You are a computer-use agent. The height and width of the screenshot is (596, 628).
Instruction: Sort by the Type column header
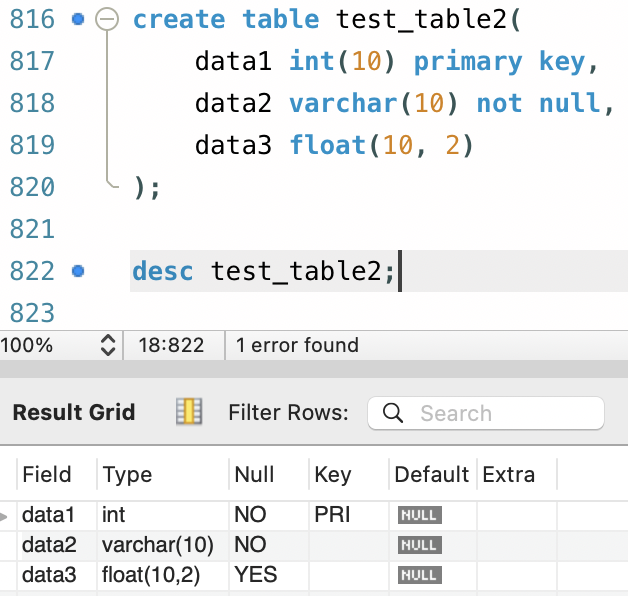(x=163, y=475)
